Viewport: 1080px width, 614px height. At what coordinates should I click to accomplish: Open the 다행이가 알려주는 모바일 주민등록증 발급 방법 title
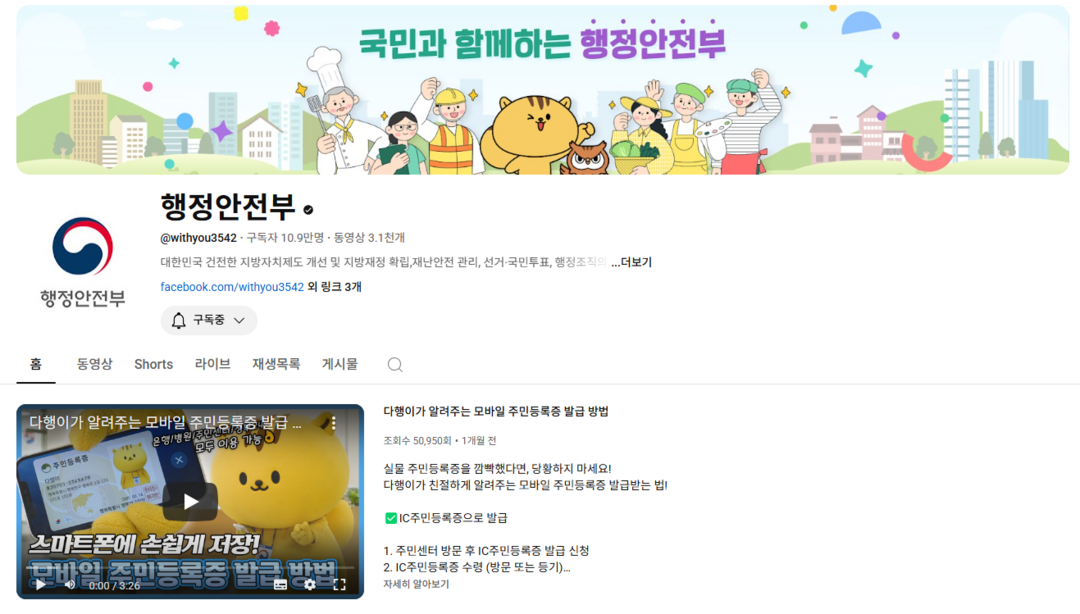[x=496, y=411]
